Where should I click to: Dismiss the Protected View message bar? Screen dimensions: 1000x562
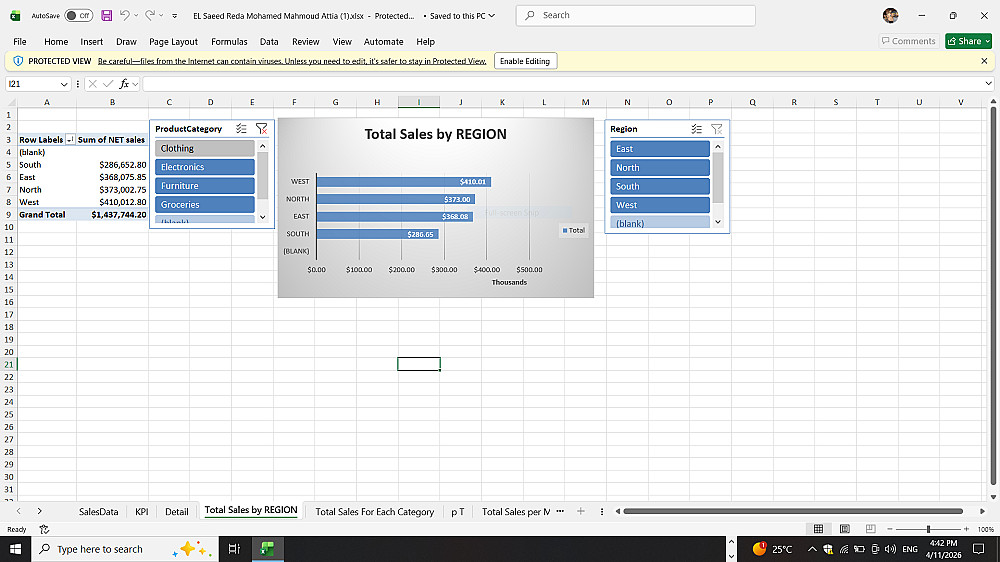[x=984, y=61]
